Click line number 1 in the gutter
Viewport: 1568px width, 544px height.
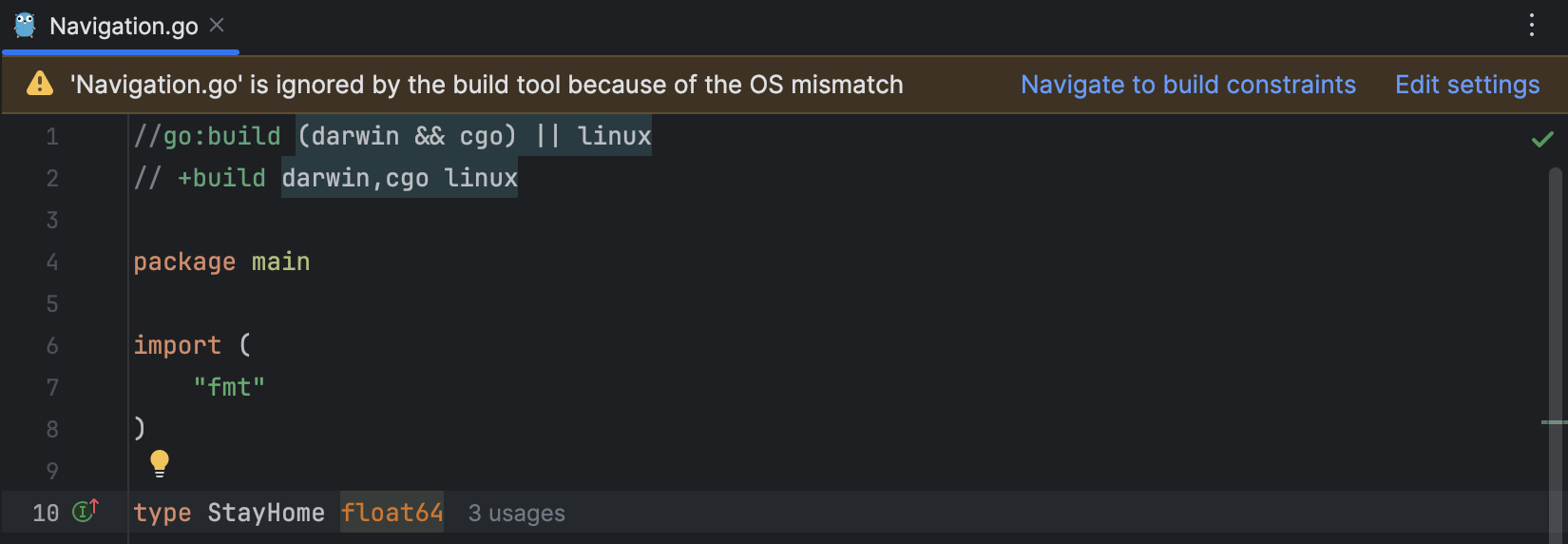(52, 137)
